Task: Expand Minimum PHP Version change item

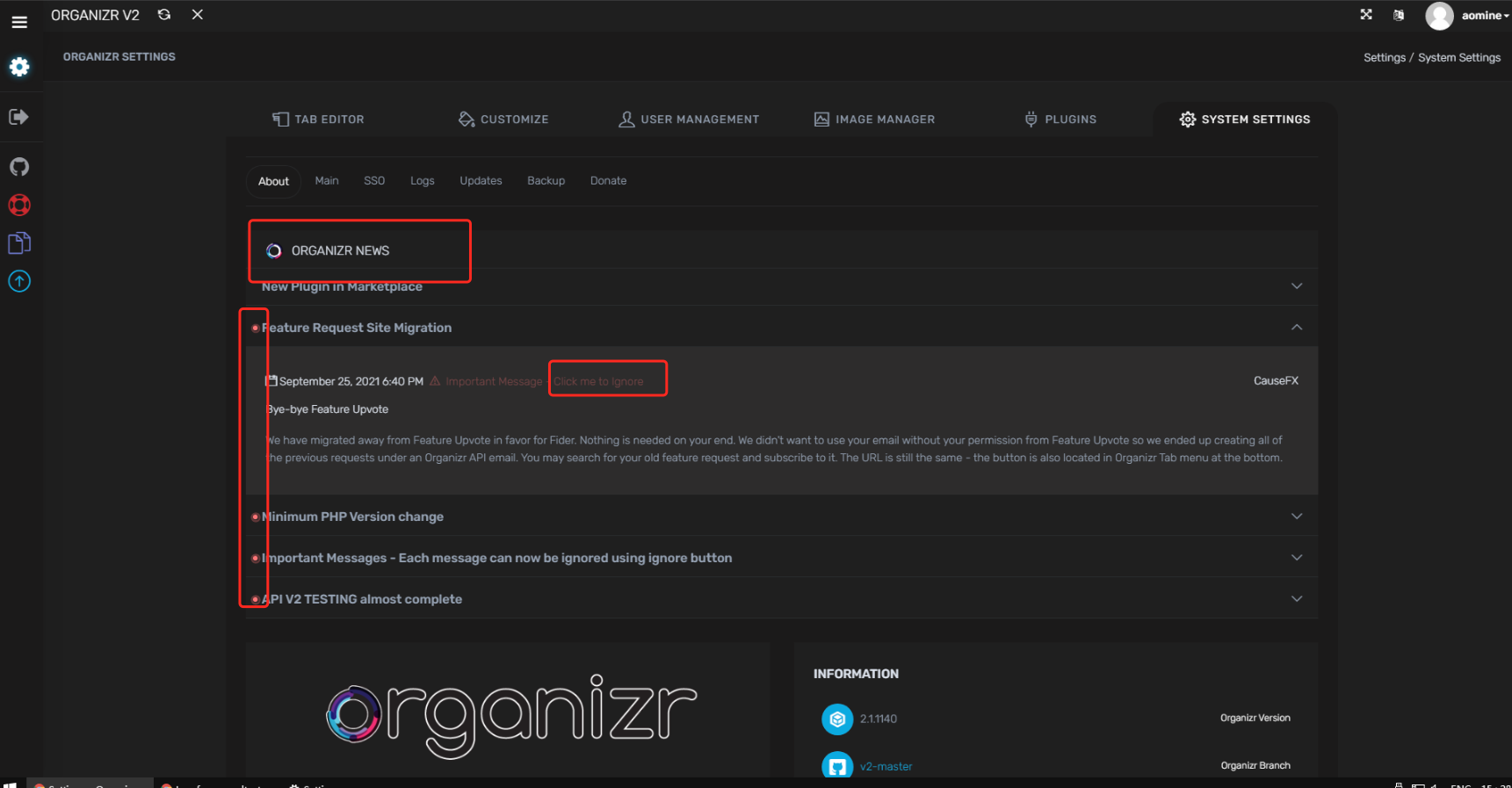Action: (x=782, y=516)
